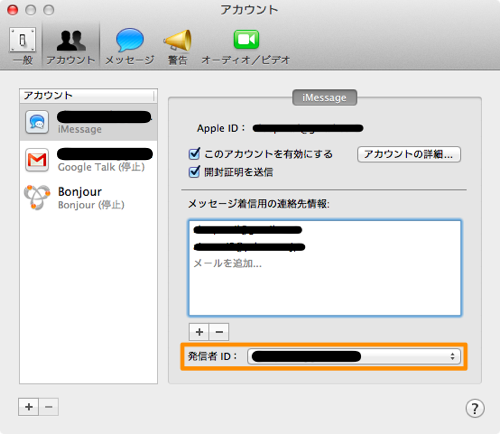
Task: Select the Google Talk account row
Action: click(88, 160)
